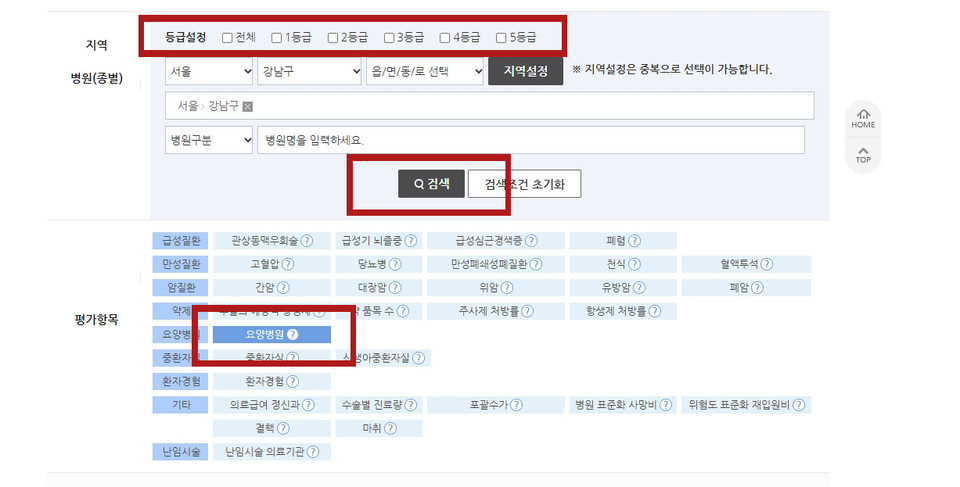This screenshot has height=487, width=960.
Task: Focus the hospital name input field
Action: 531,140
